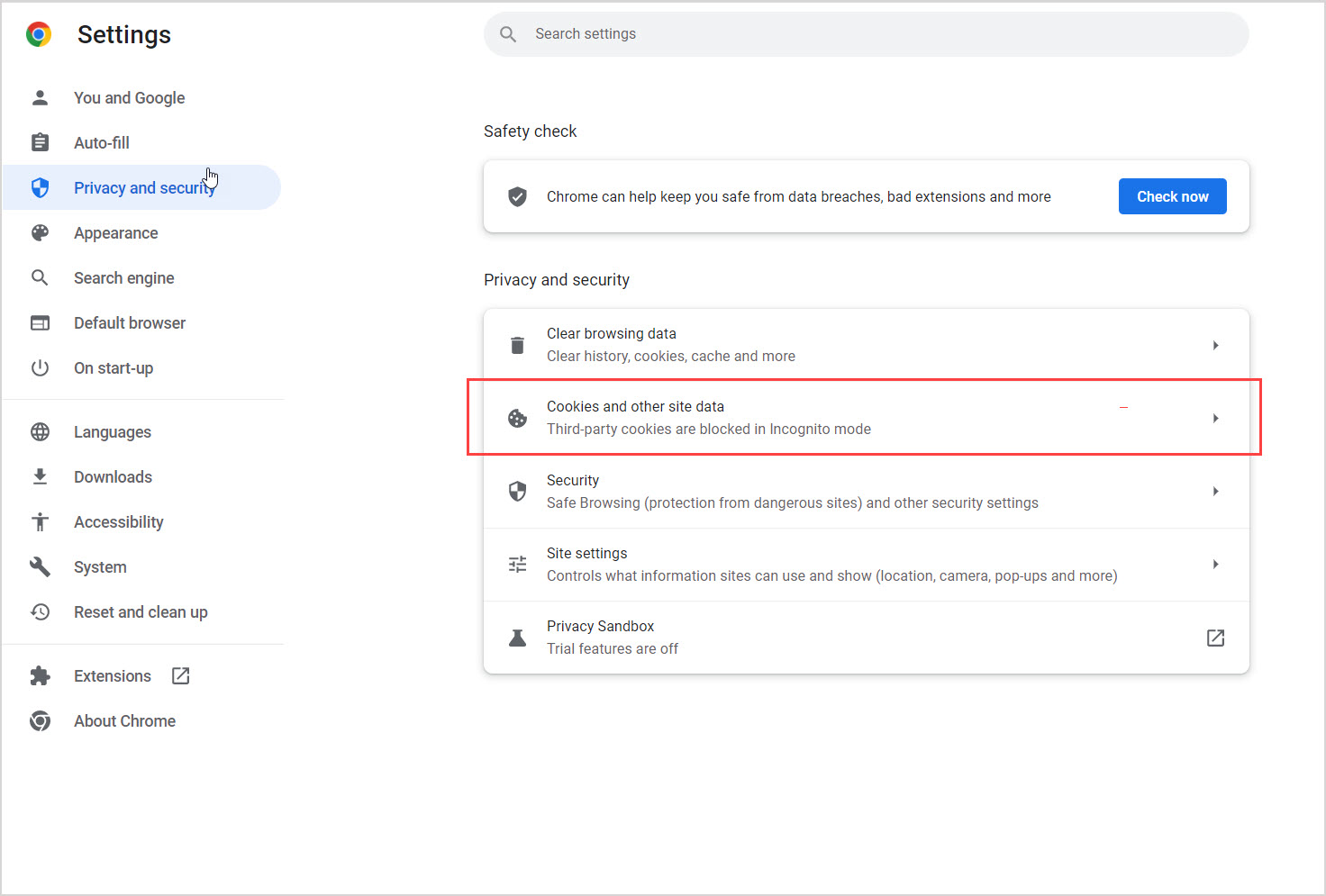Screen dimensions: 1326x896
Task: Click the Reset and clean up history icon
Action: (40, 611)
